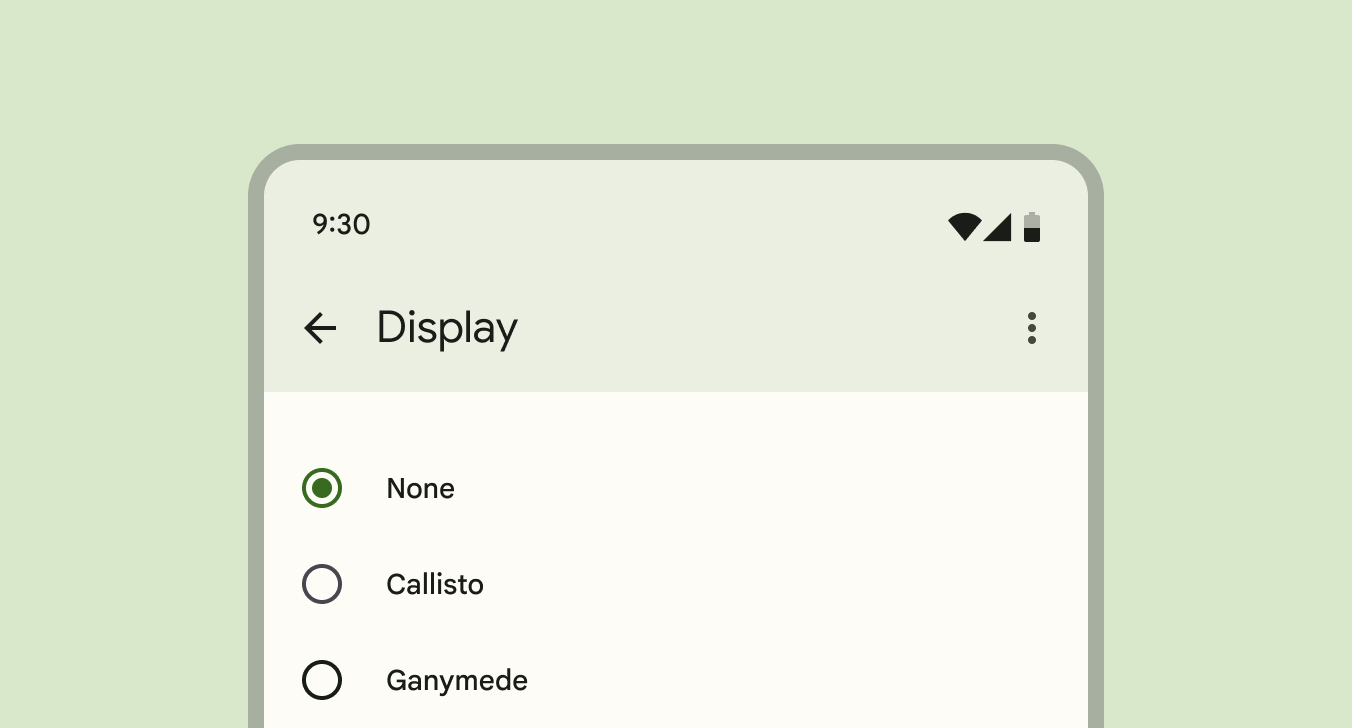Tap the Wi-Fi status icon
The image size is (1352, 728).
point(963,227)
